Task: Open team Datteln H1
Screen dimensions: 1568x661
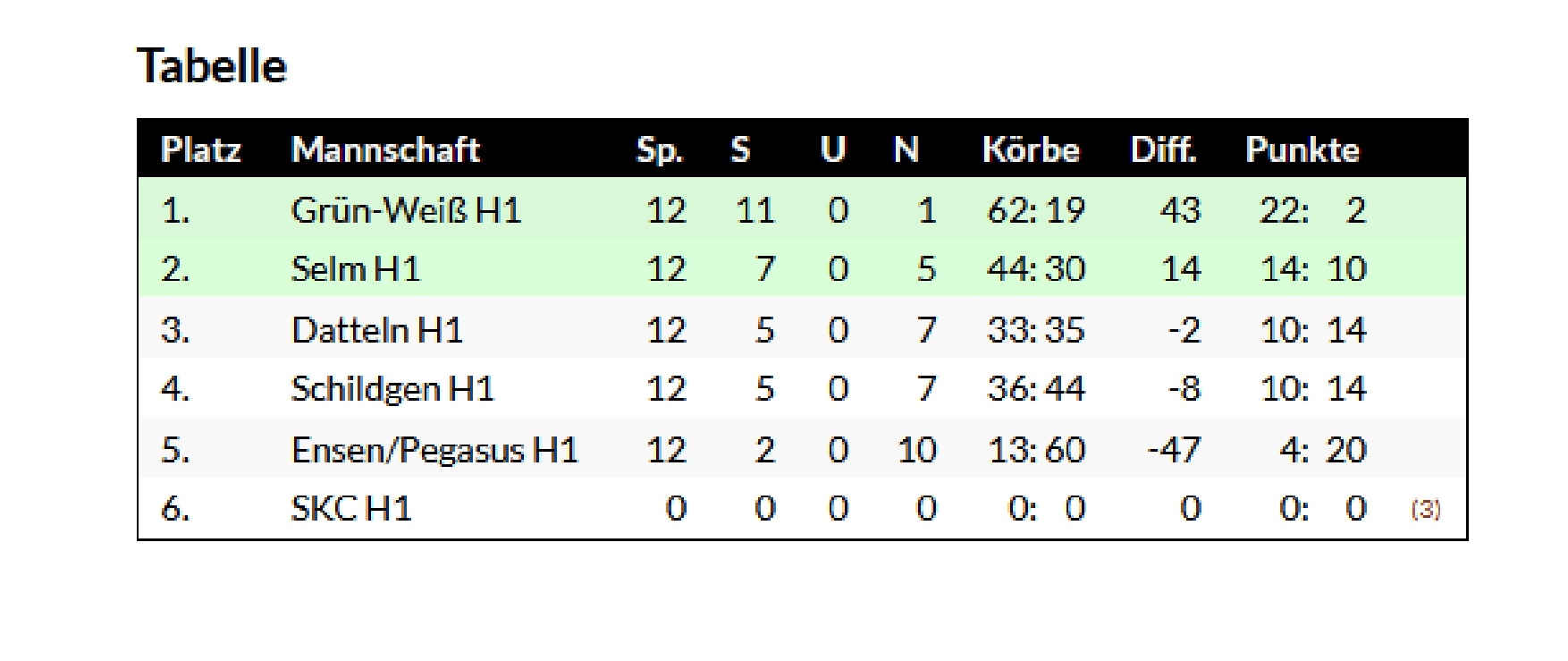Action: click(x=377, y=330)
